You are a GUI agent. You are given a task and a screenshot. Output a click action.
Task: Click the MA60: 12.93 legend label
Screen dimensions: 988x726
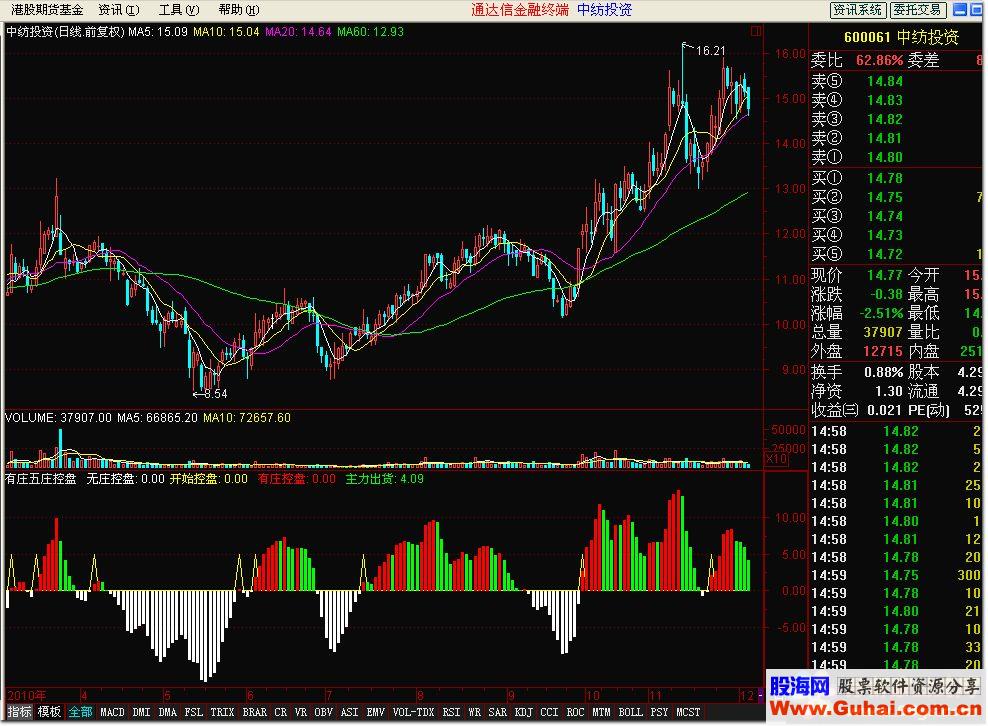coord(370,32)
